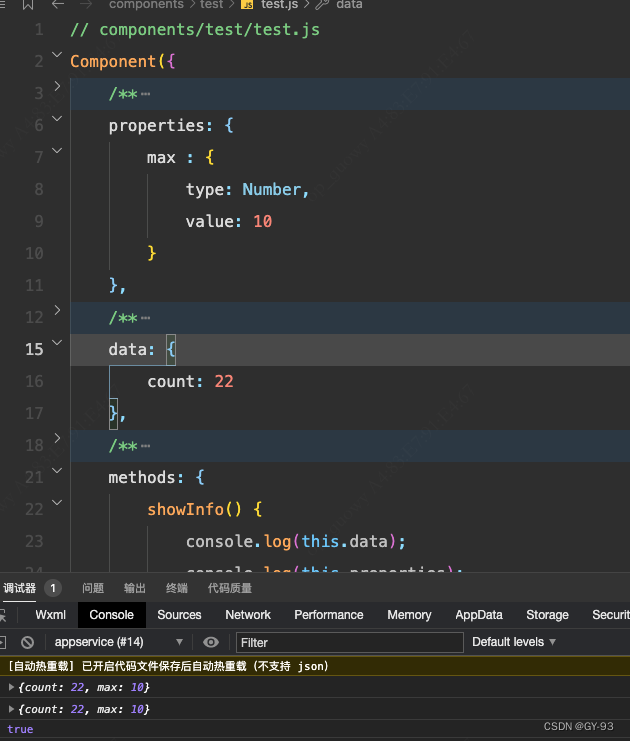Image resolution: width=630 pixels, height=741 pixels.
Task: Click the count value 22 on line 16
Action: pyautogui.click(x=224, y=381)
